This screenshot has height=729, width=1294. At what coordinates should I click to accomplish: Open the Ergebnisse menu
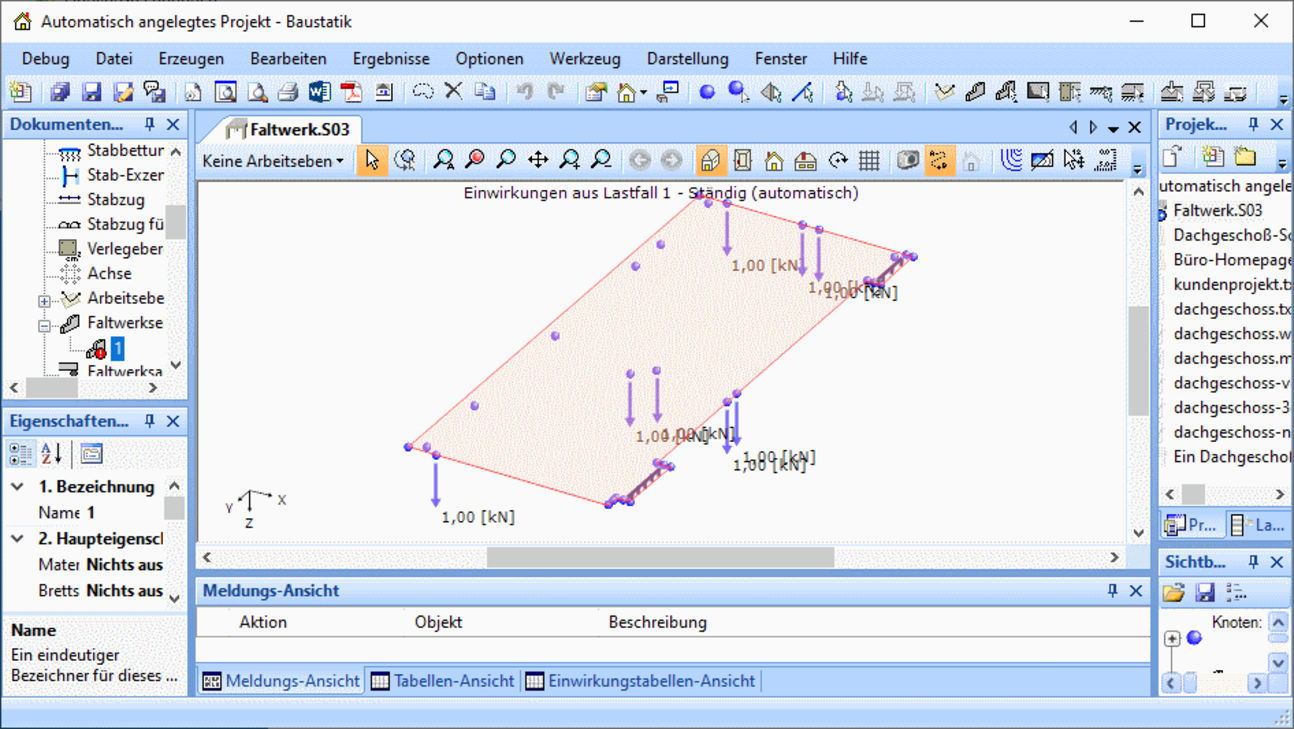coord(390,58)
